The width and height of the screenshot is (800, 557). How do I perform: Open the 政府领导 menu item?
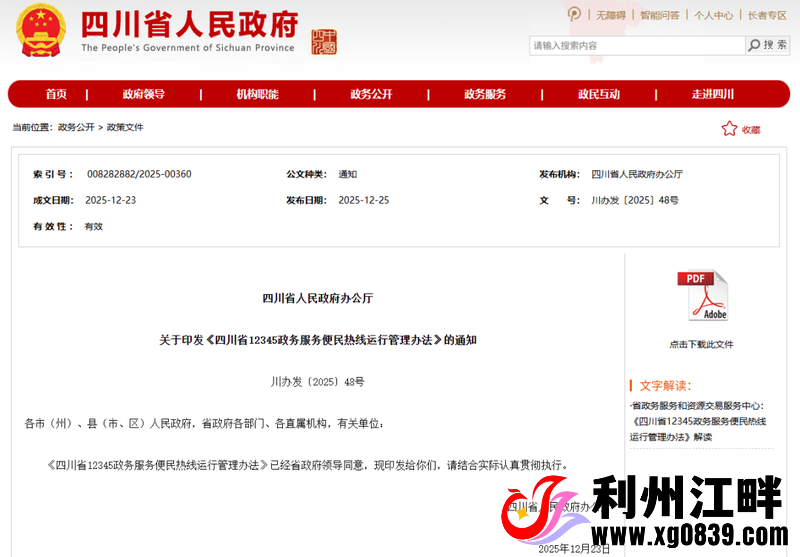(x=143, y=94)
